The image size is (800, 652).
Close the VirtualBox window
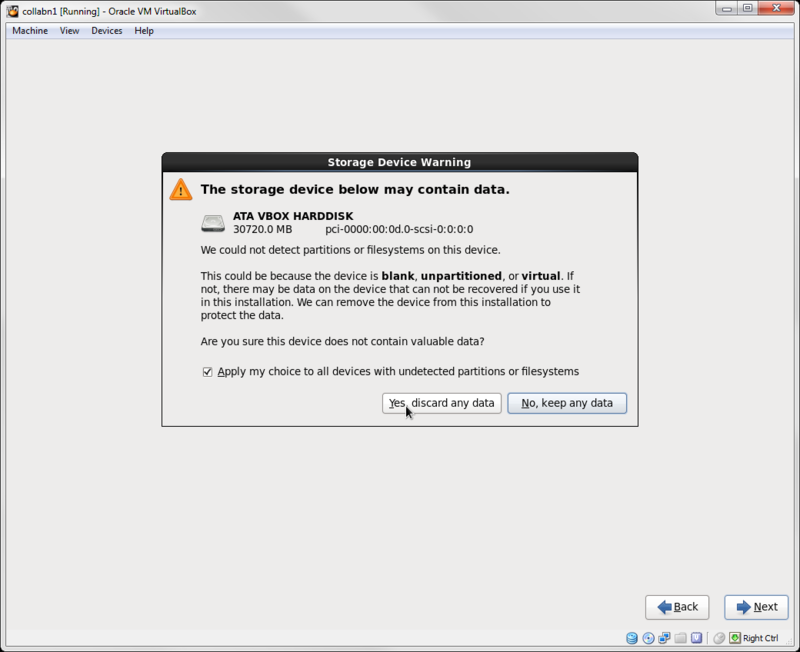(776, 8)
